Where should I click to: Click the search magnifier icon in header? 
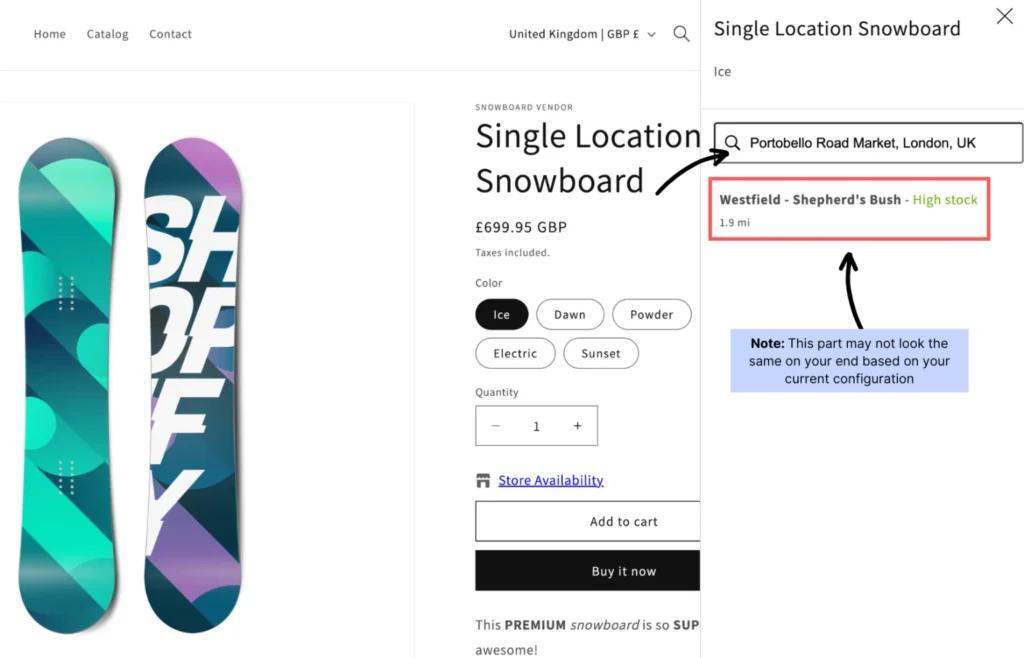point(681,34)
